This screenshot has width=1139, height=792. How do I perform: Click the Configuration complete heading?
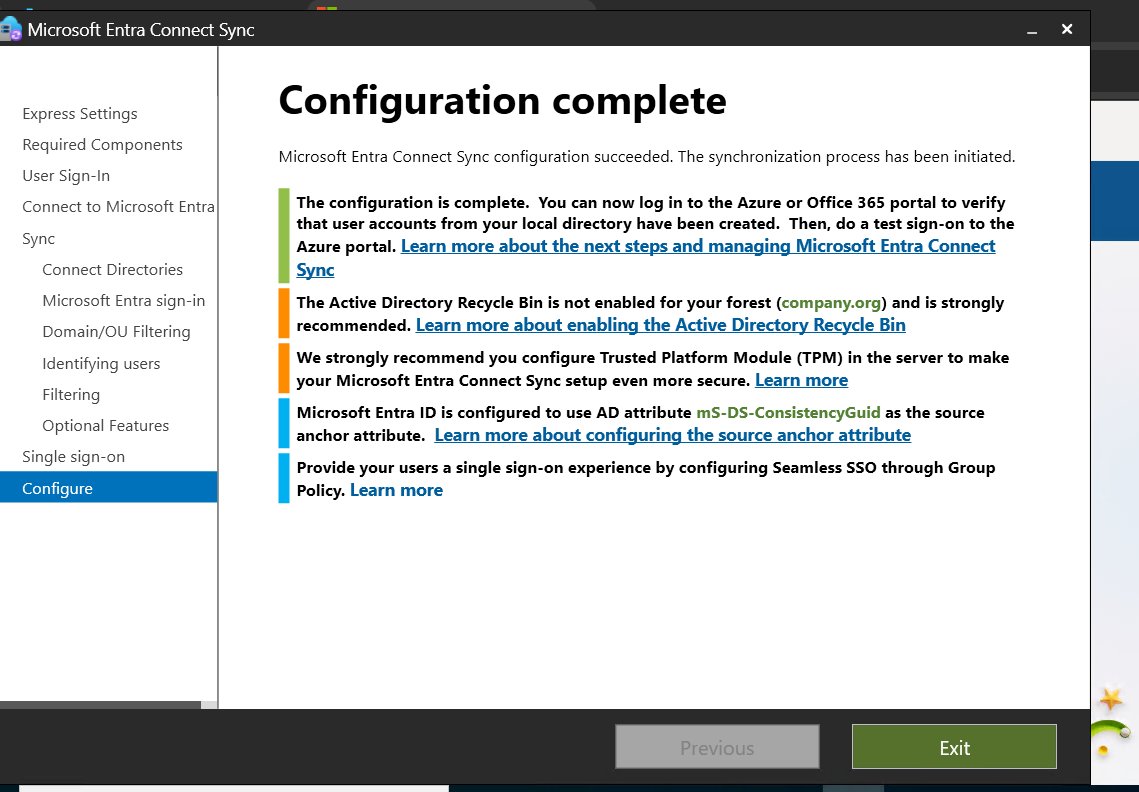coord(503,101)
